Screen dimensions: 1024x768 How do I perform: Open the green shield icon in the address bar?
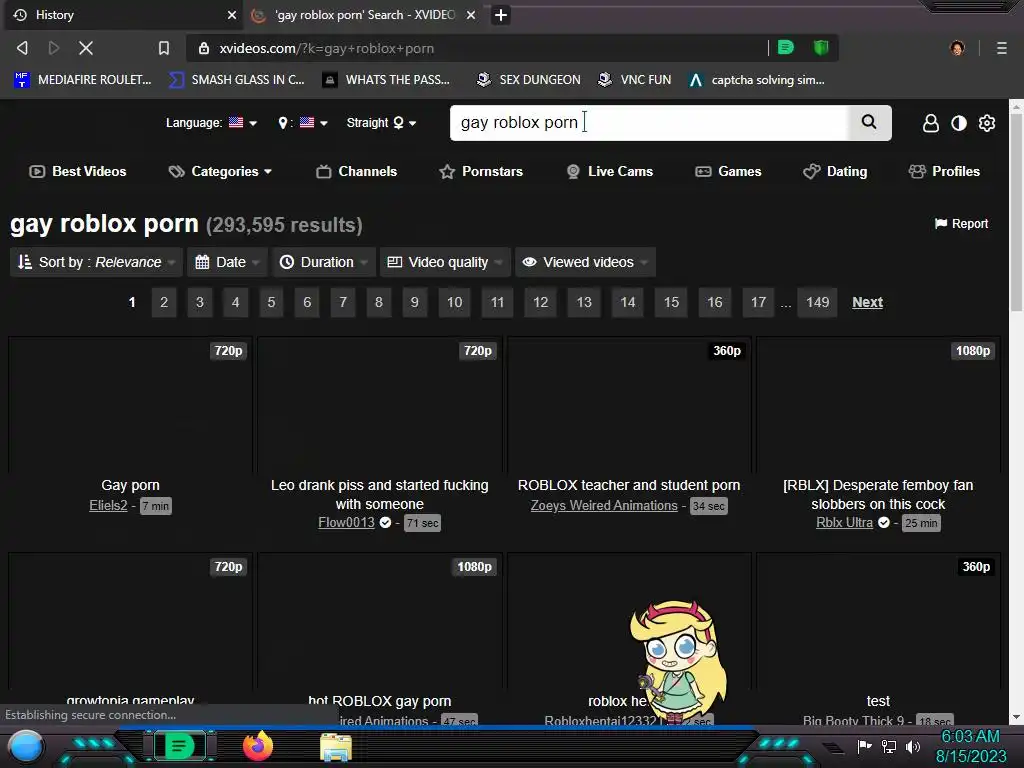coord(821,48)
